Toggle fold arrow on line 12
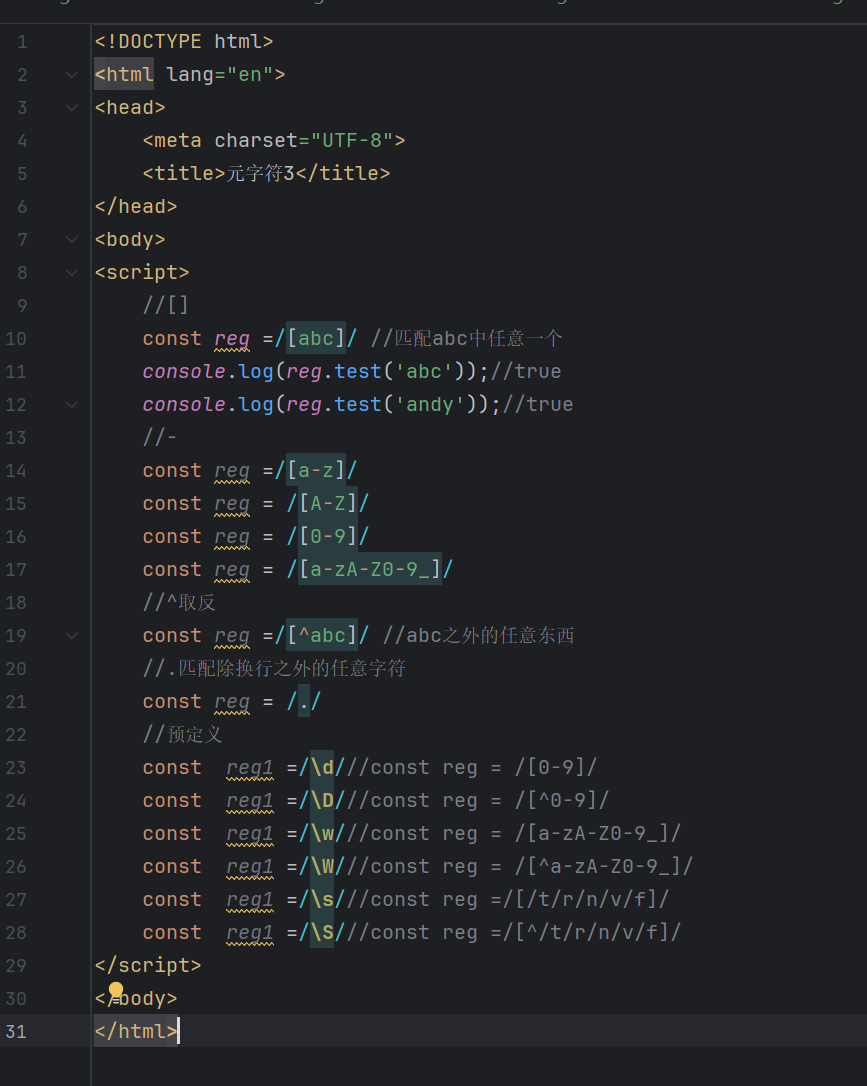867x1086 pixels. tap(71, 404)
